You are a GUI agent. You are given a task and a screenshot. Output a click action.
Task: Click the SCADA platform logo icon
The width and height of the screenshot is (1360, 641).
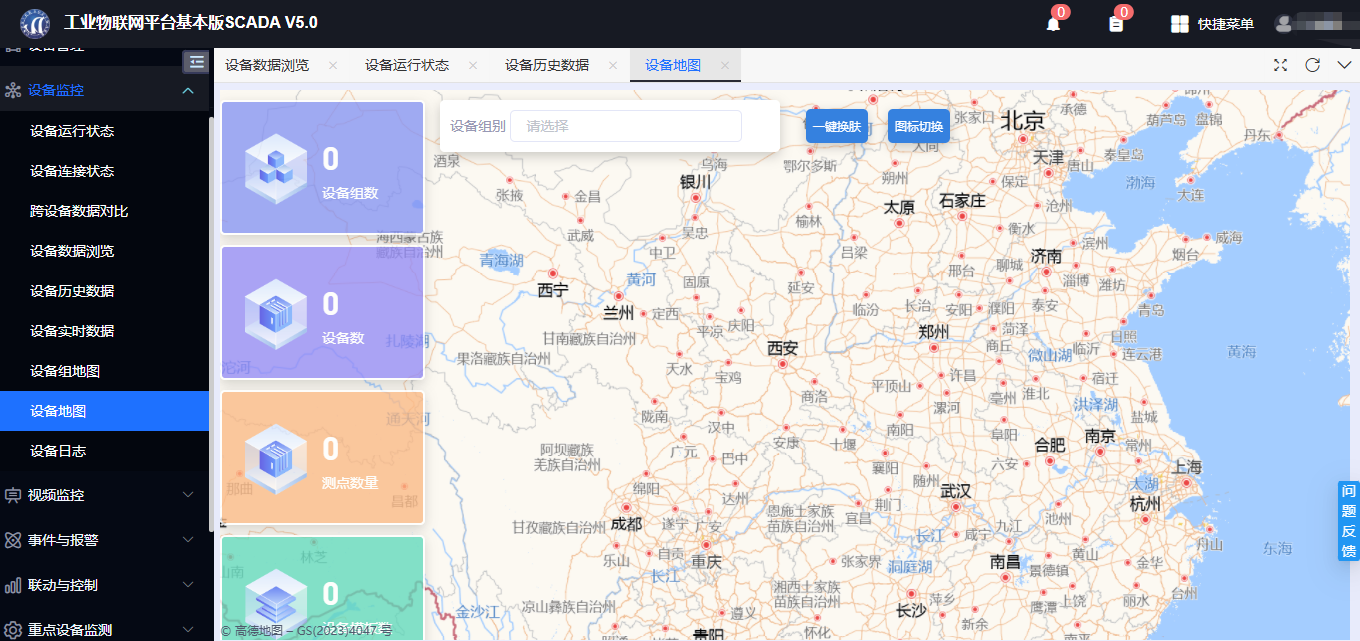click(35, 22)
